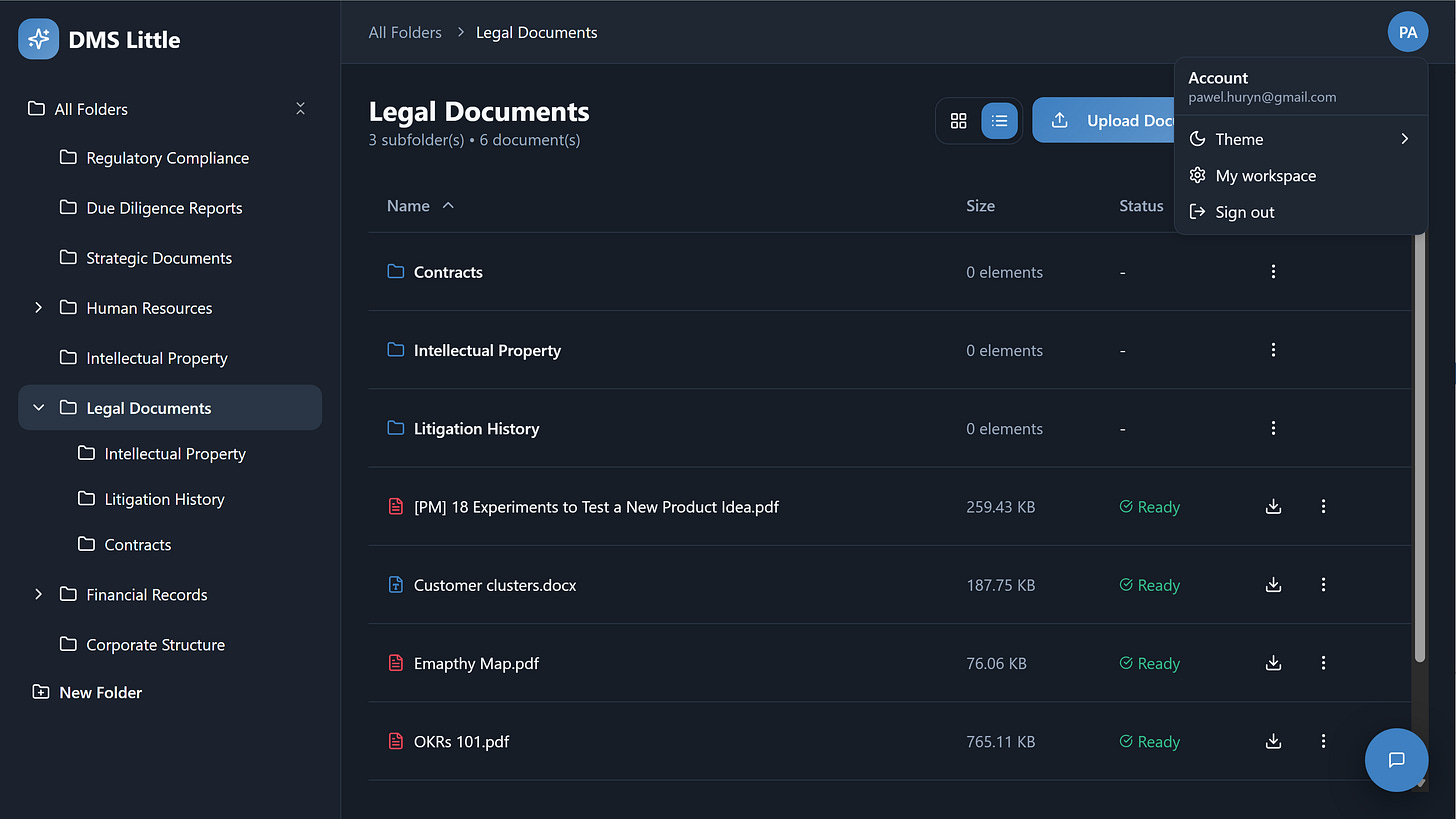Switch to grid view layout
The image size is (1456, 819).
tap(958, 120)
